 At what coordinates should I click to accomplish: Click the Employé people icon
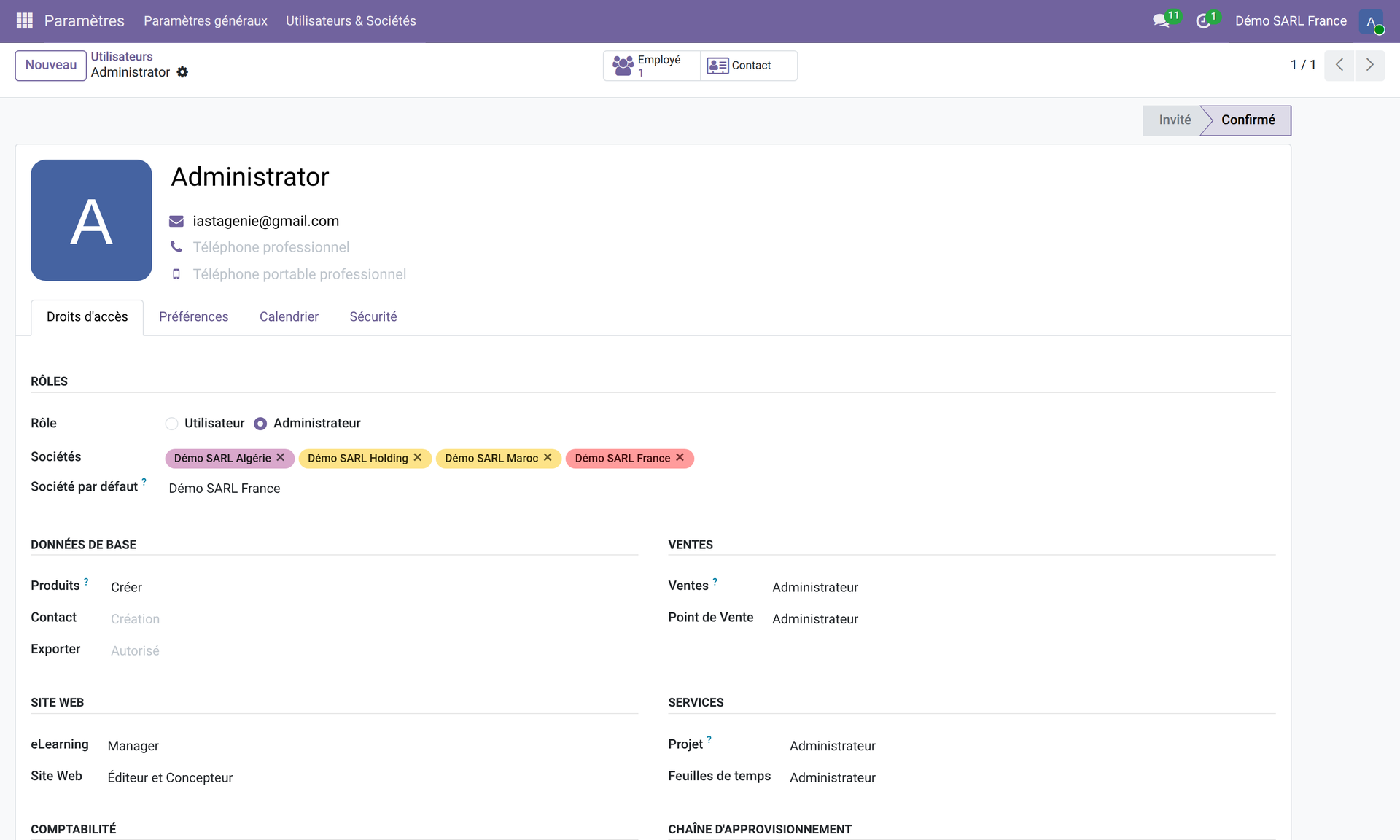pos(623,66)
